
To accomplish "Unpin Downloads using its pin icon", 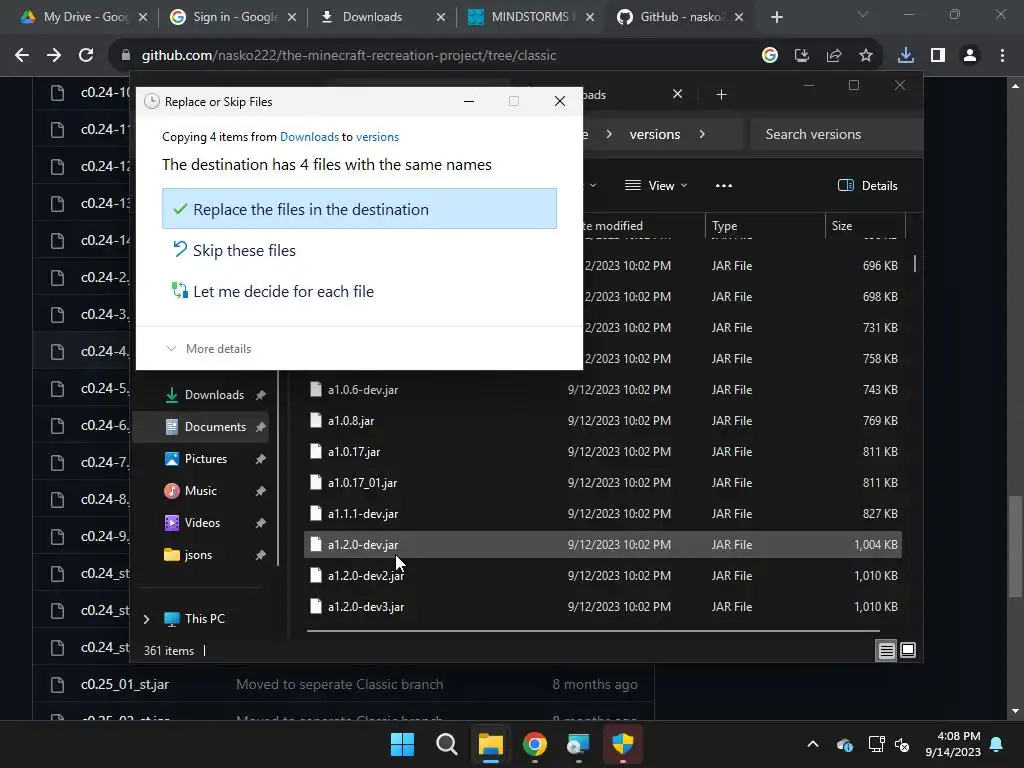I will pyautogui.click(x=261, y=394).
